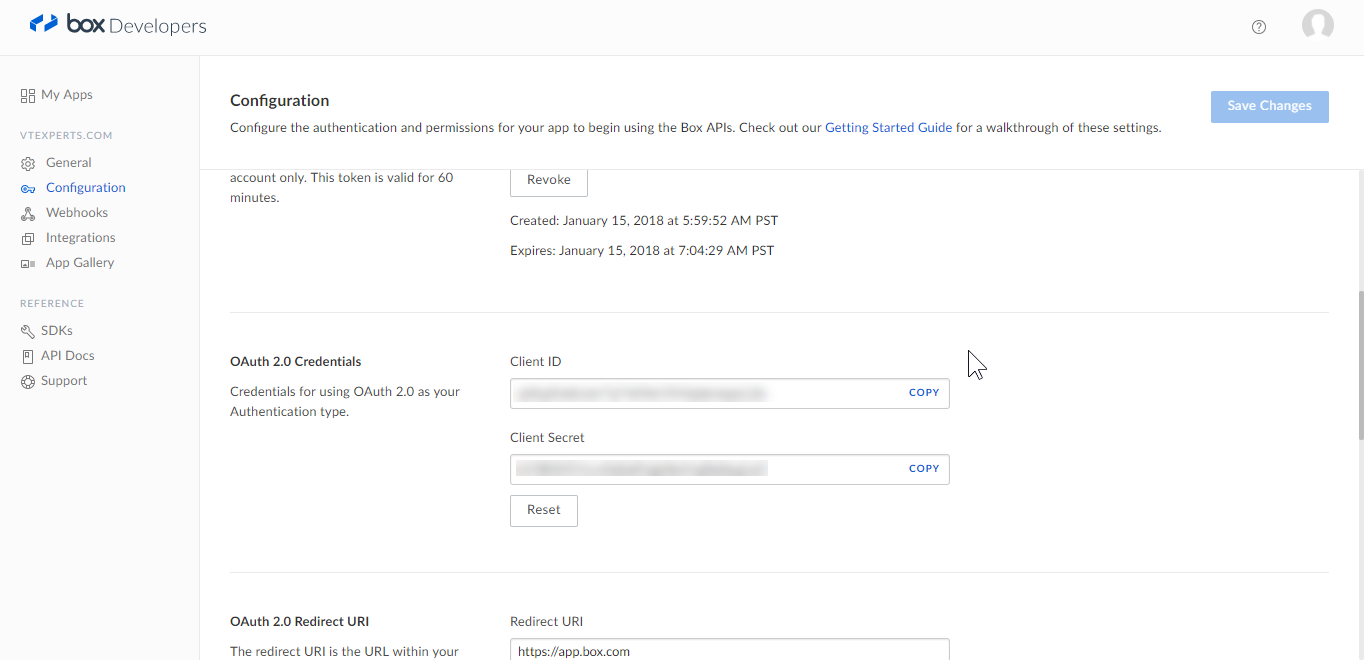Copy the Client ID value
The height and width of the screenshot is (660, 1364).
tap(924, 393)
